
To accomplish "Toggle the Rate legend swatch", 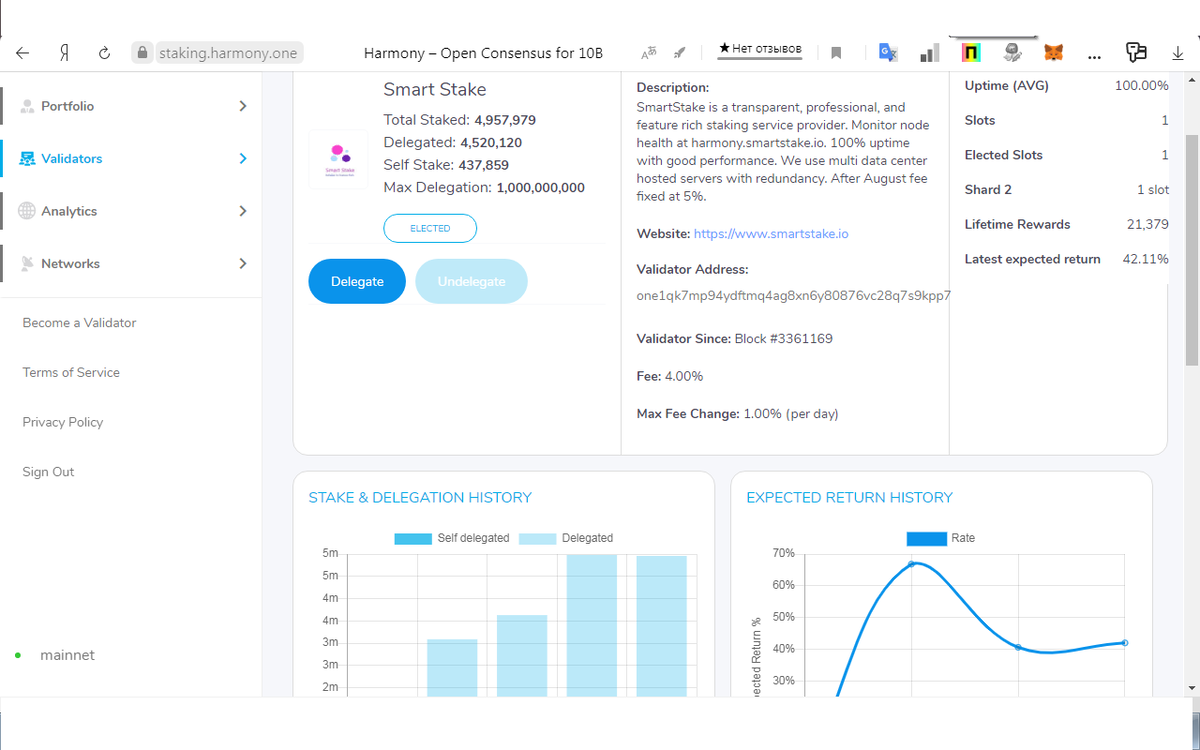I will pos(926,538).
